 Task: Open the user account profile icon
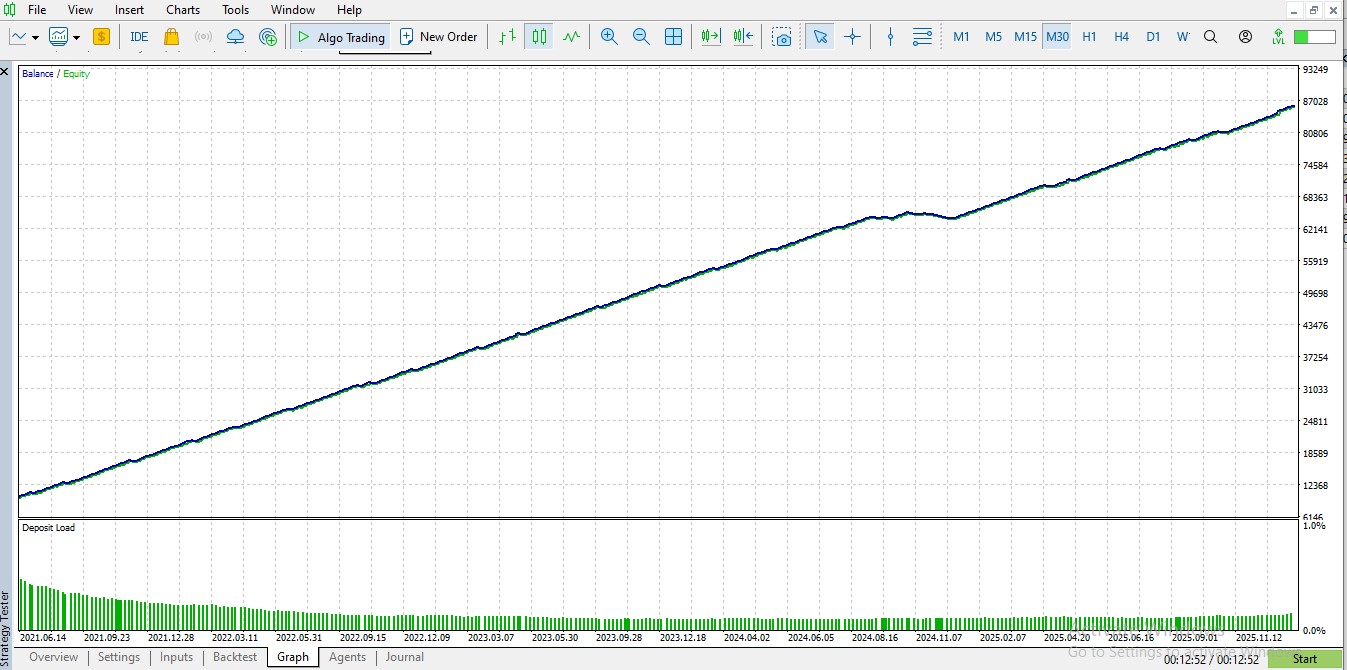(1245, 37)
